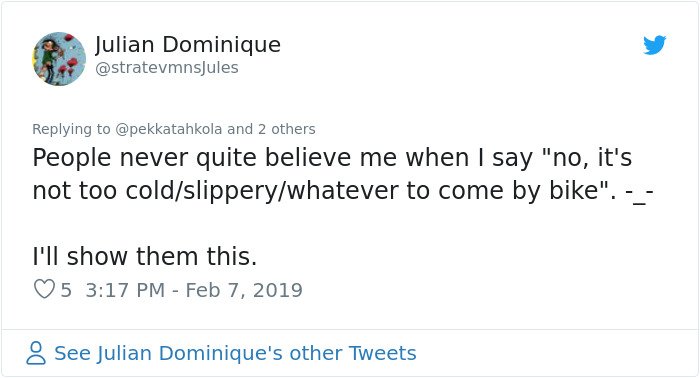700x378 pixels.
Task: Open the @pekkatahkola mention
Action: click(x=168, y=129)
